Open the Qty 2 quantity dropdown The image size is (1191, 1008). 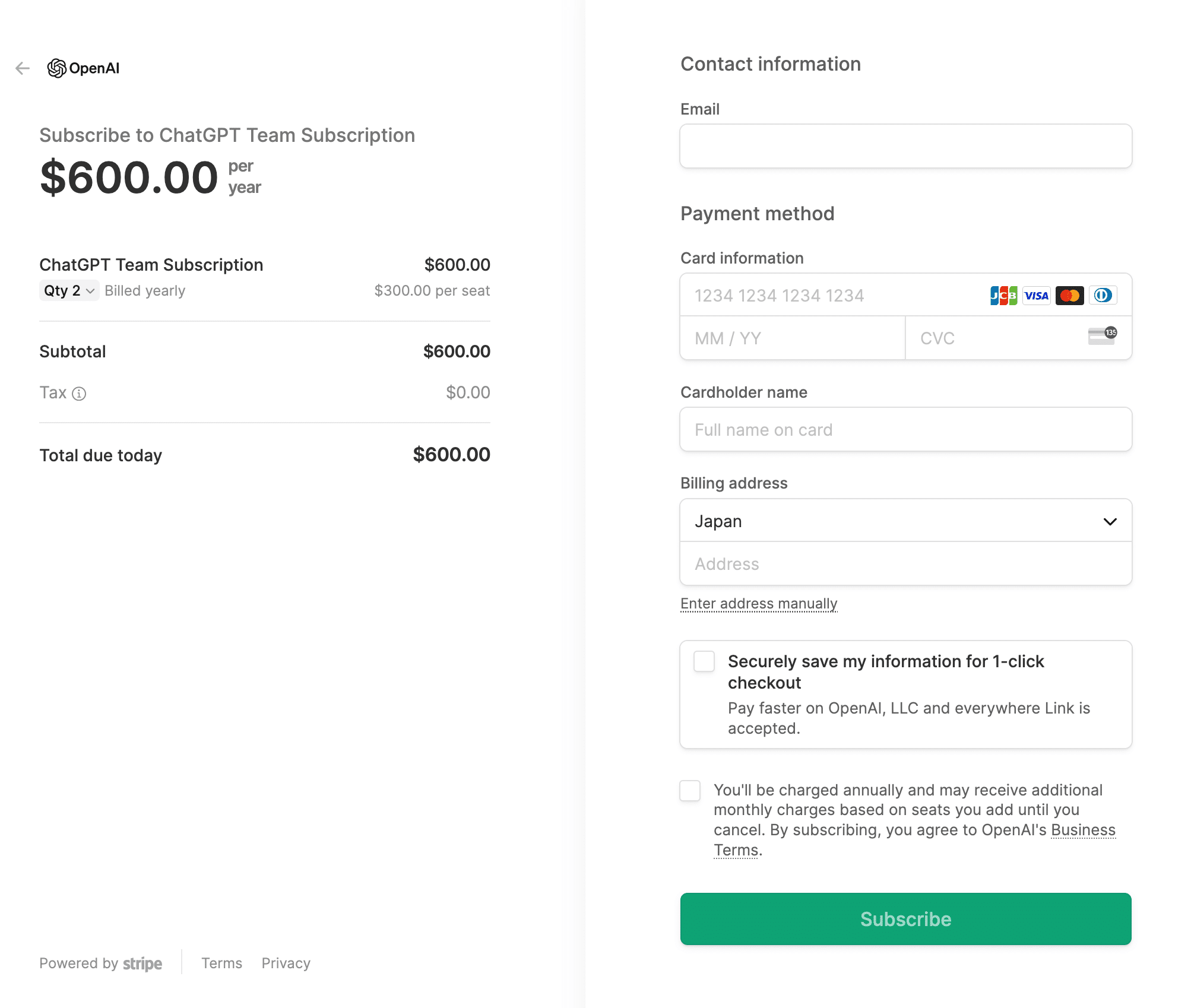coord(69,291)
